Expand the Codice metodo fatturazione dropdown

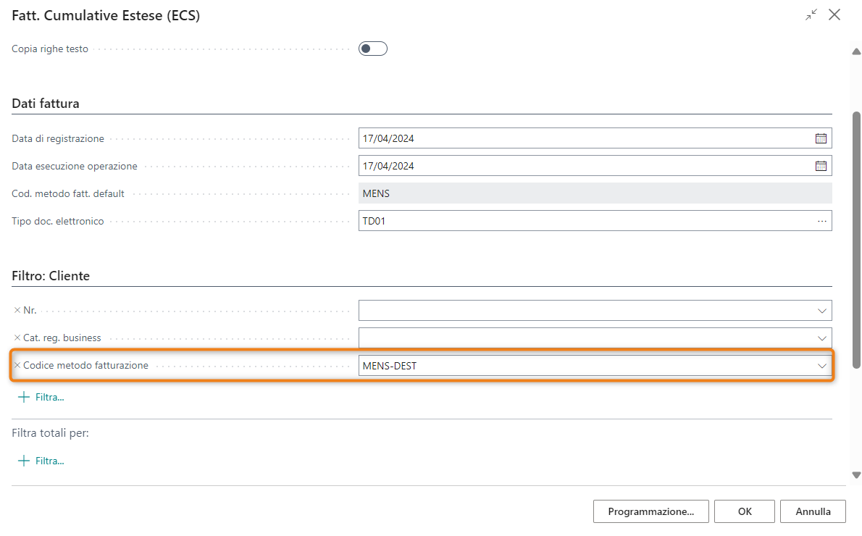coord(822,366)
